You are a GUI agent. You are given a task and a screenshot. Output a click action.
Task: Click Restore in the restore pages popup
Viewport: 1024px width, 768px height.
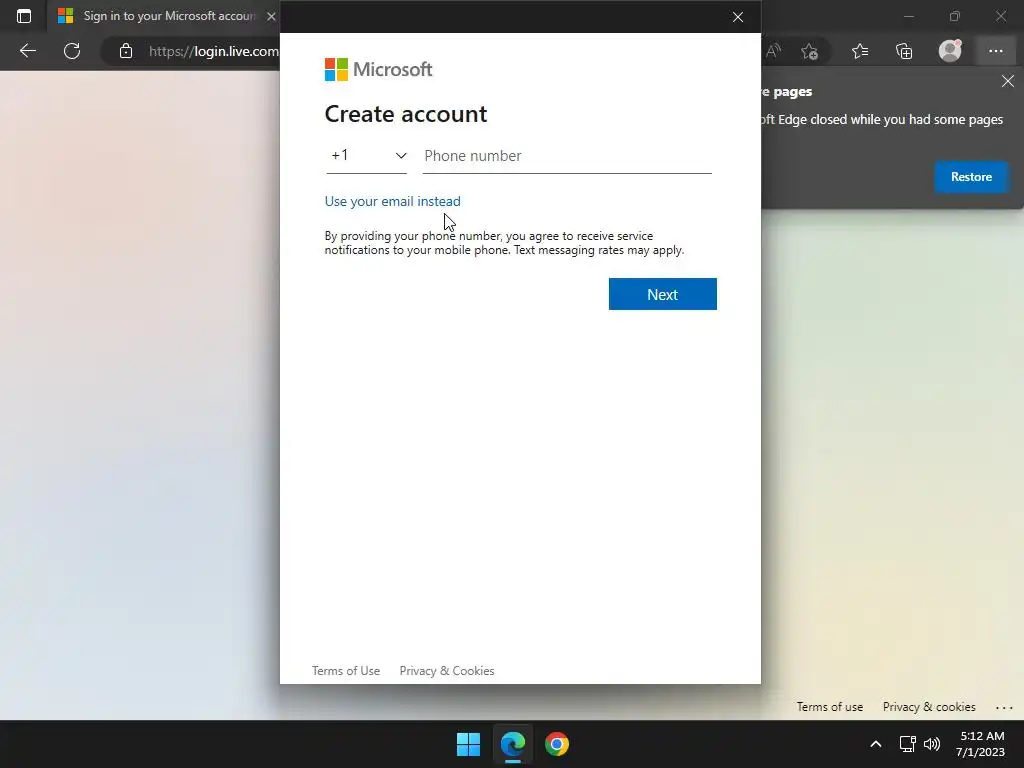(x=971, y=177)
